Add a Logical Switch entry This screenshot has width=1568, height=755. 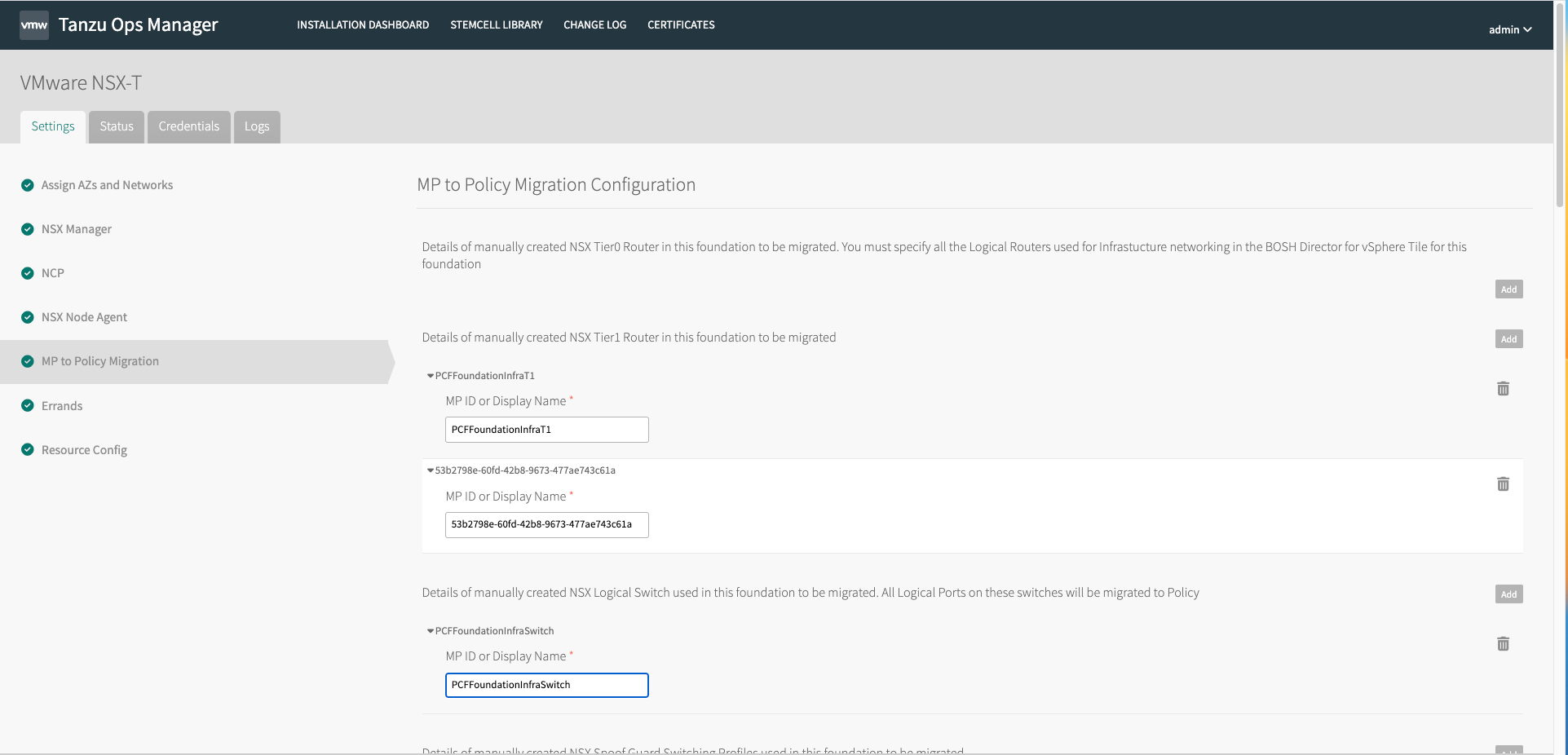pyautogui.click(x=1508, y=594)
